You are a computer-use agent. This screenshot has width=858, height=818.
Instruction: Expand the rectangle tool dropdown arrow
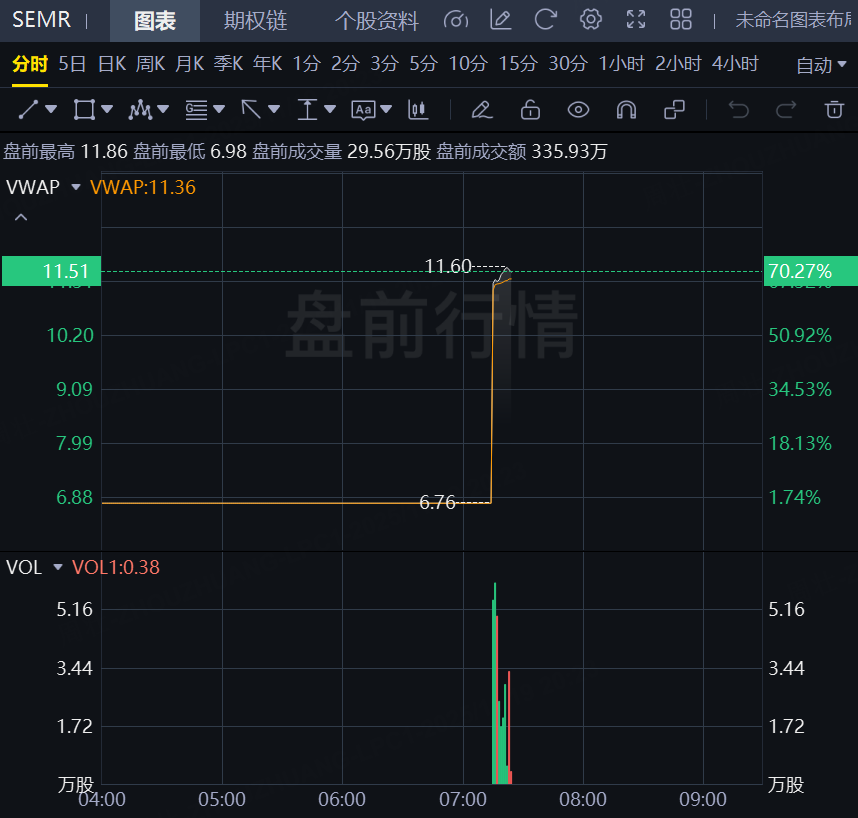click(107, 109)
